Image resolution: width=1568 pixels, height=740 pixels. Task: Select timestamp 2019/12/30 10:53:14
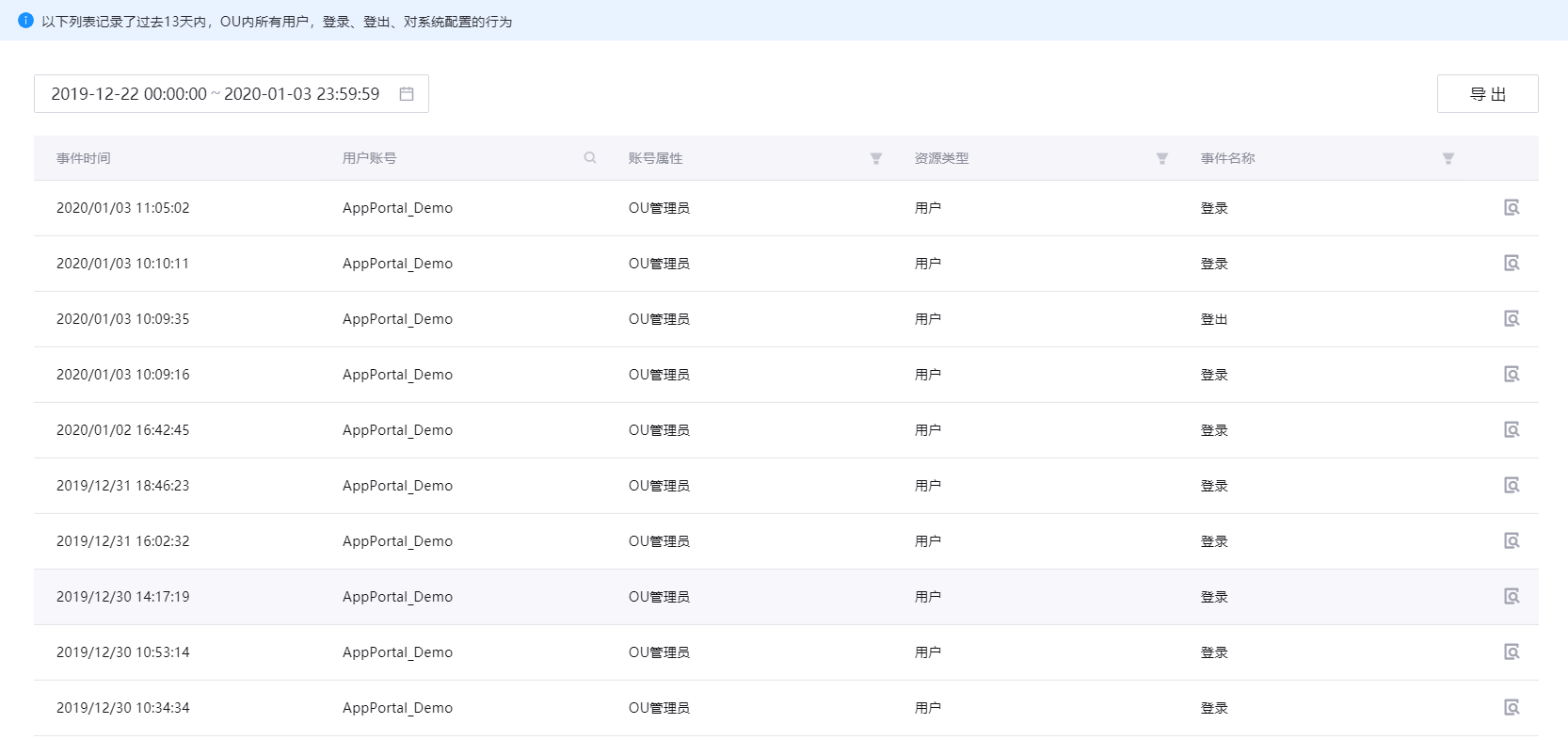pos(123,652)
